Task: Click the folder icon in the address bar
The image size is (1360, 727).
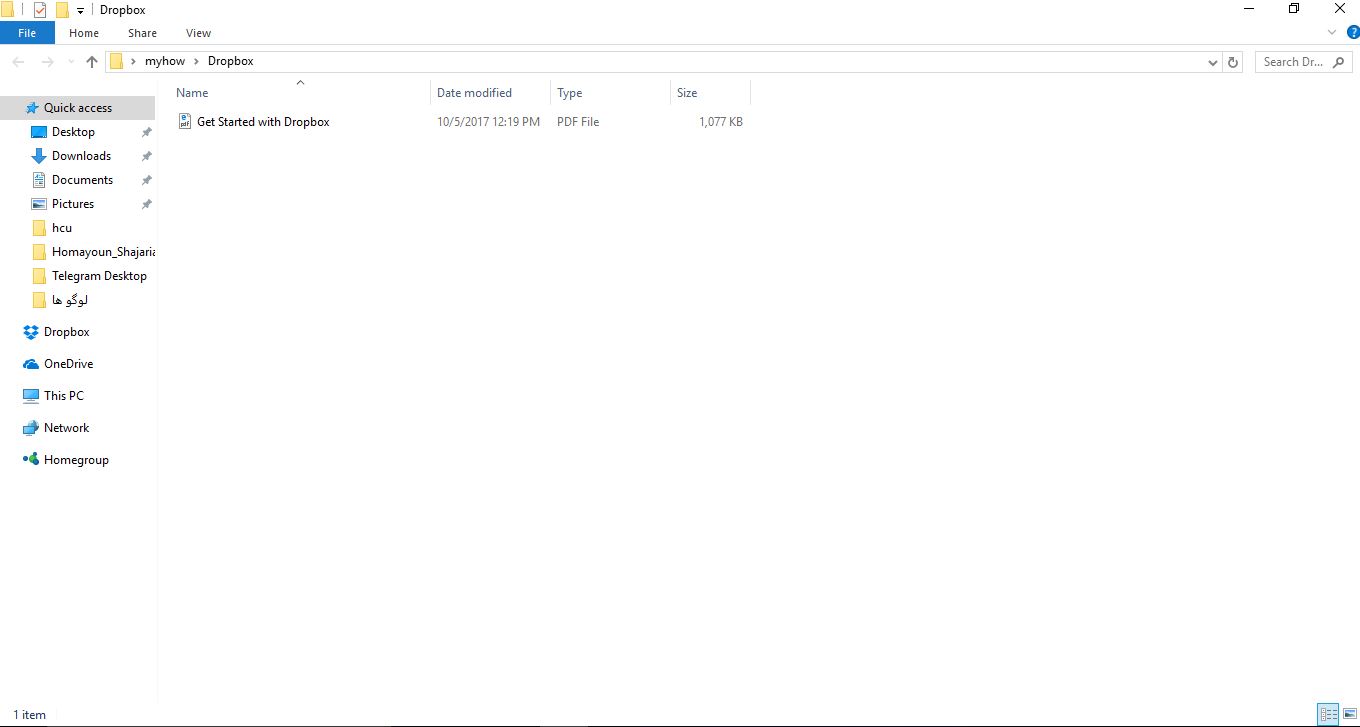Action: [x=116, y=61]
